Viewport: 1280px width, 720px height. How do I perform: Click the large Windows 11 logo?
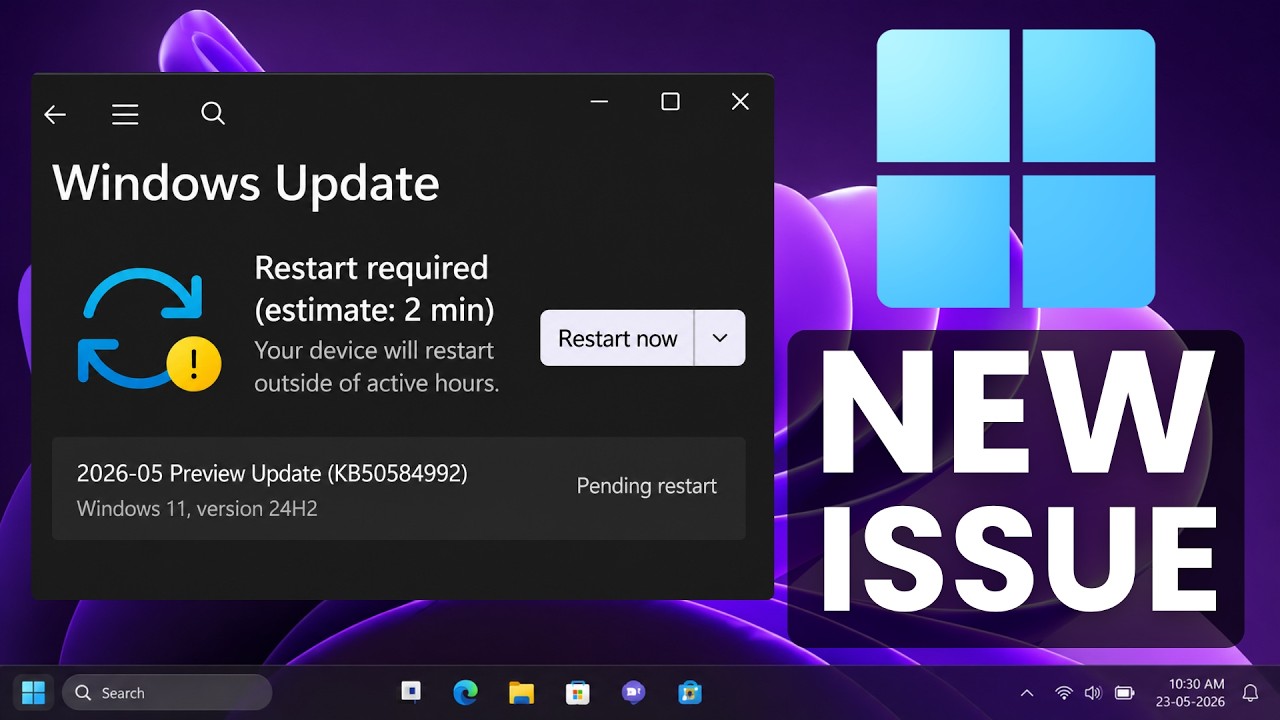click(x=1016, y=168)
